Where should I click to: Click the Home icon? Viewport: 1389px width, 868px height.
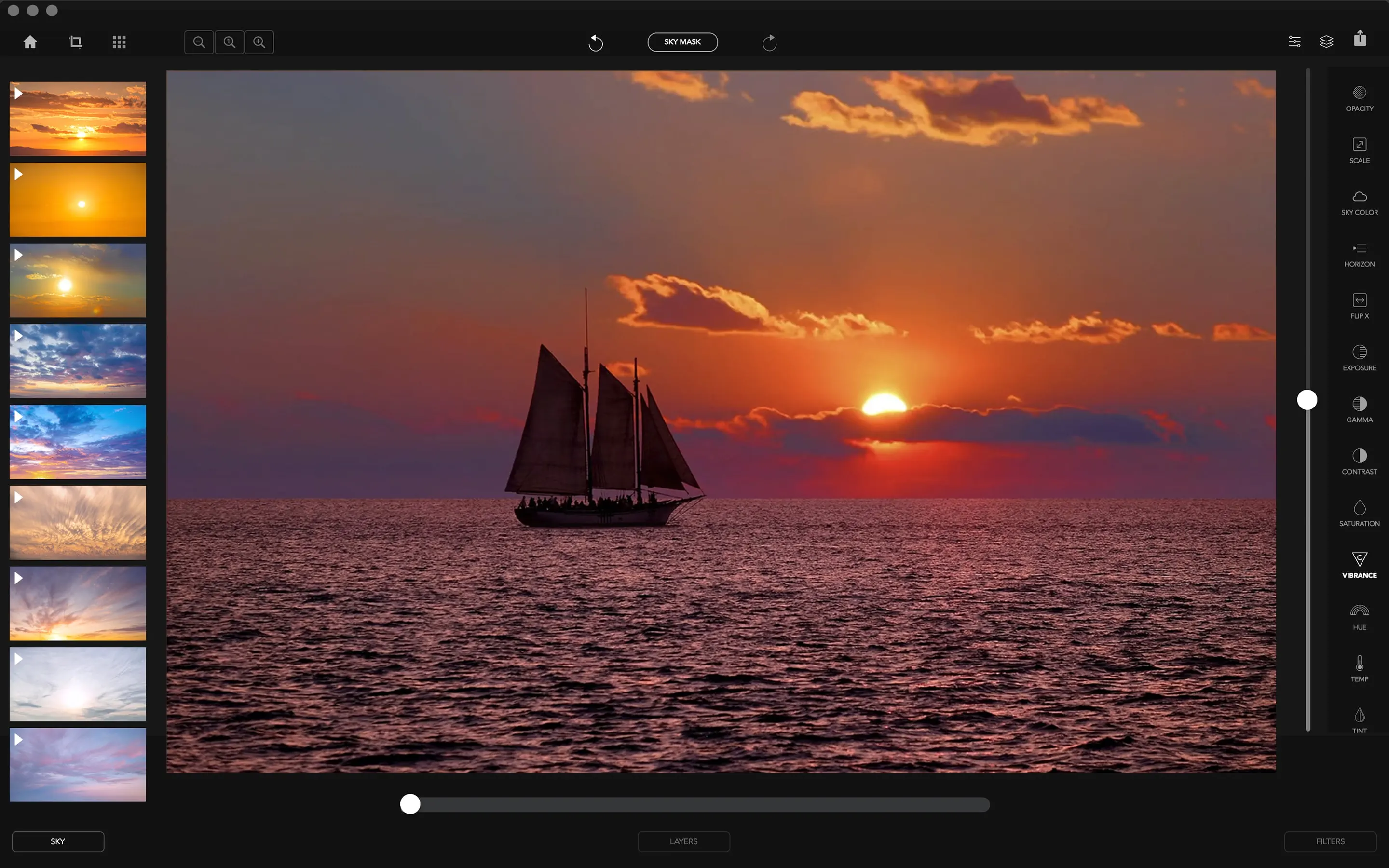tap(30, 42)
